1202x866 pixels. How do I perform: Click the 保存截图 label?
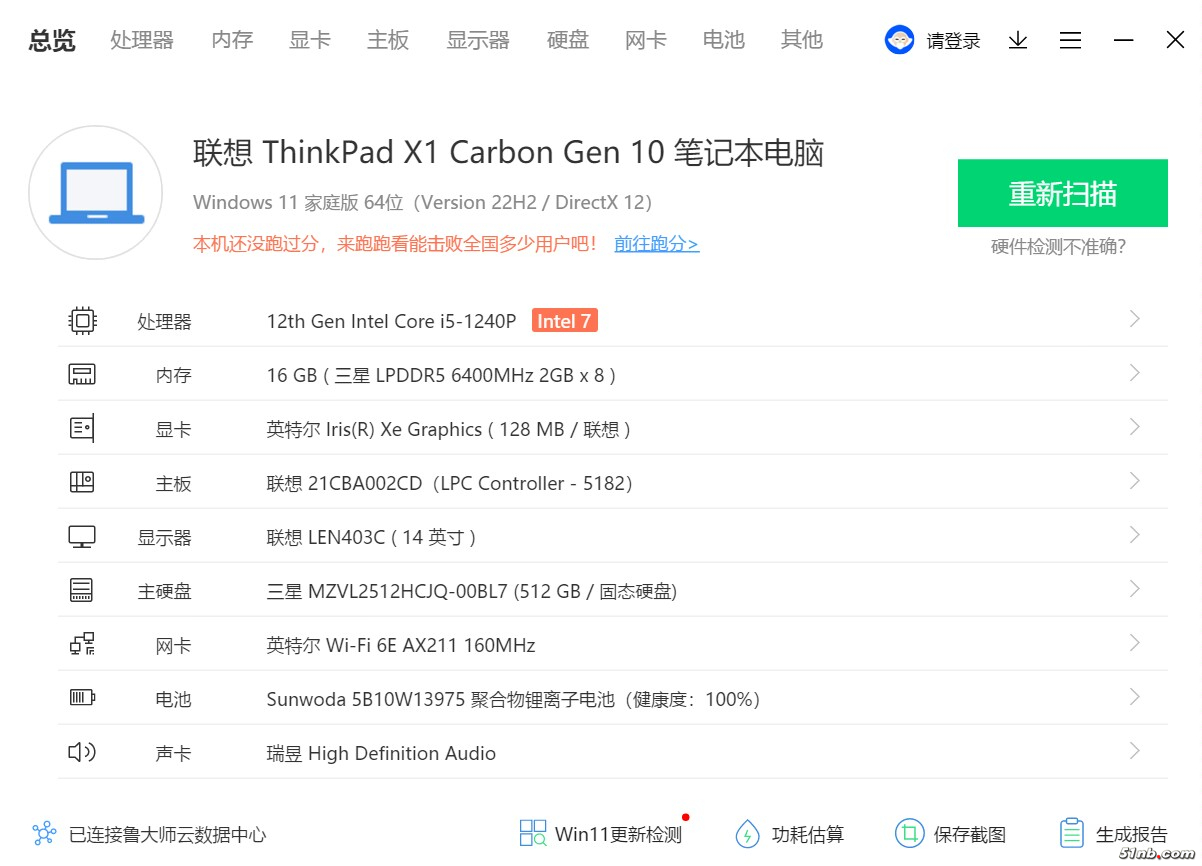point(970,834)
